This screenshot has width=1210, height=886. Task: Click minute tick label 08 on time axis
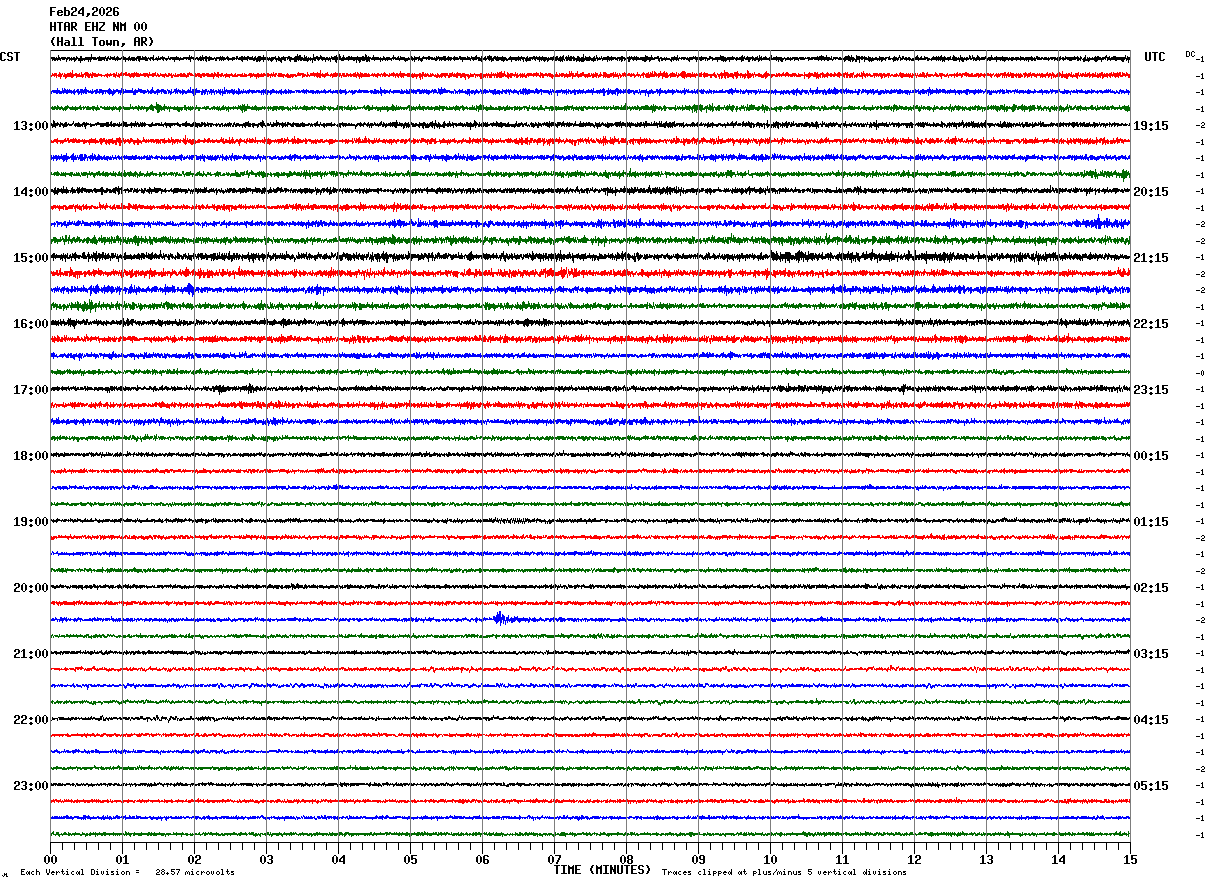coord(626,859)
